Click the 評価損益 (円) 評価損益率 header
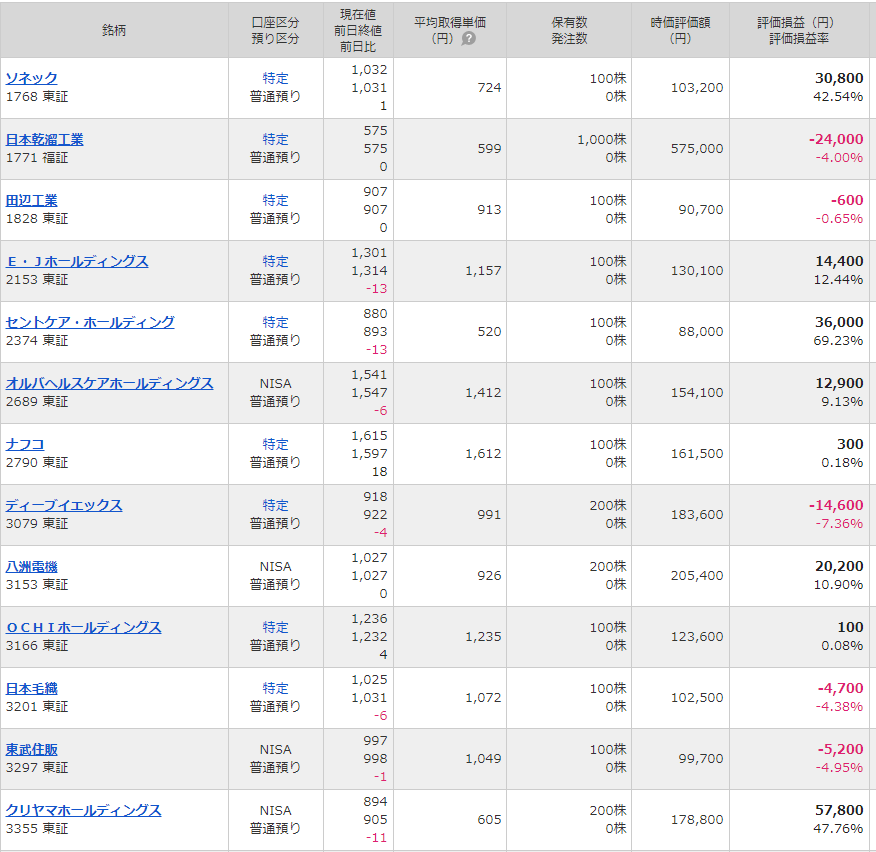876x852 pixels. pos(799,30)
